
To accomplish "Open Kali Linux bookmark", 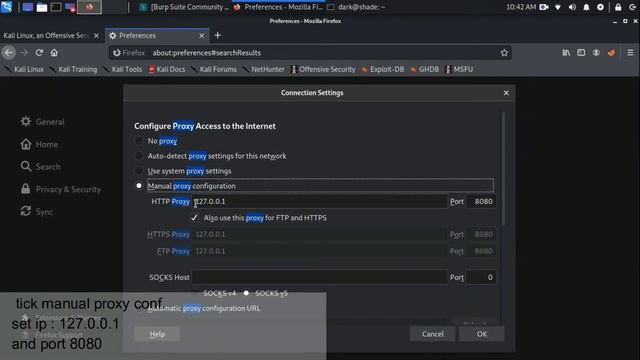I will coord(24,69).
